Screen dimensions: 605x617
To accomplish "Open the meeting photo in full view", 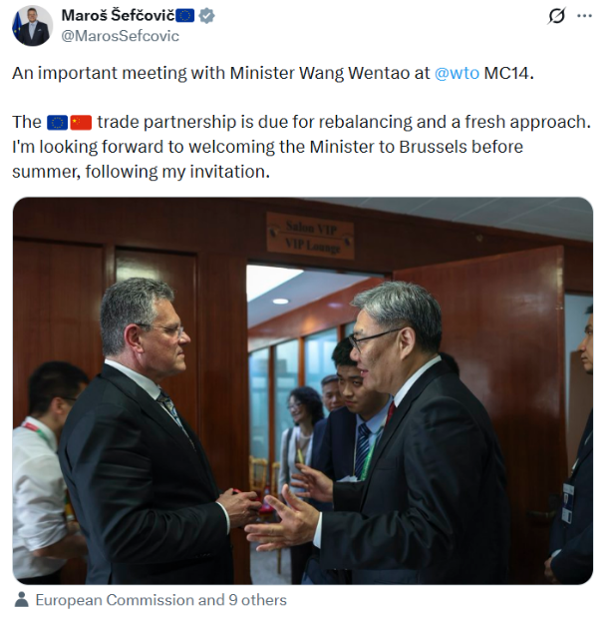I will (302, 390).
